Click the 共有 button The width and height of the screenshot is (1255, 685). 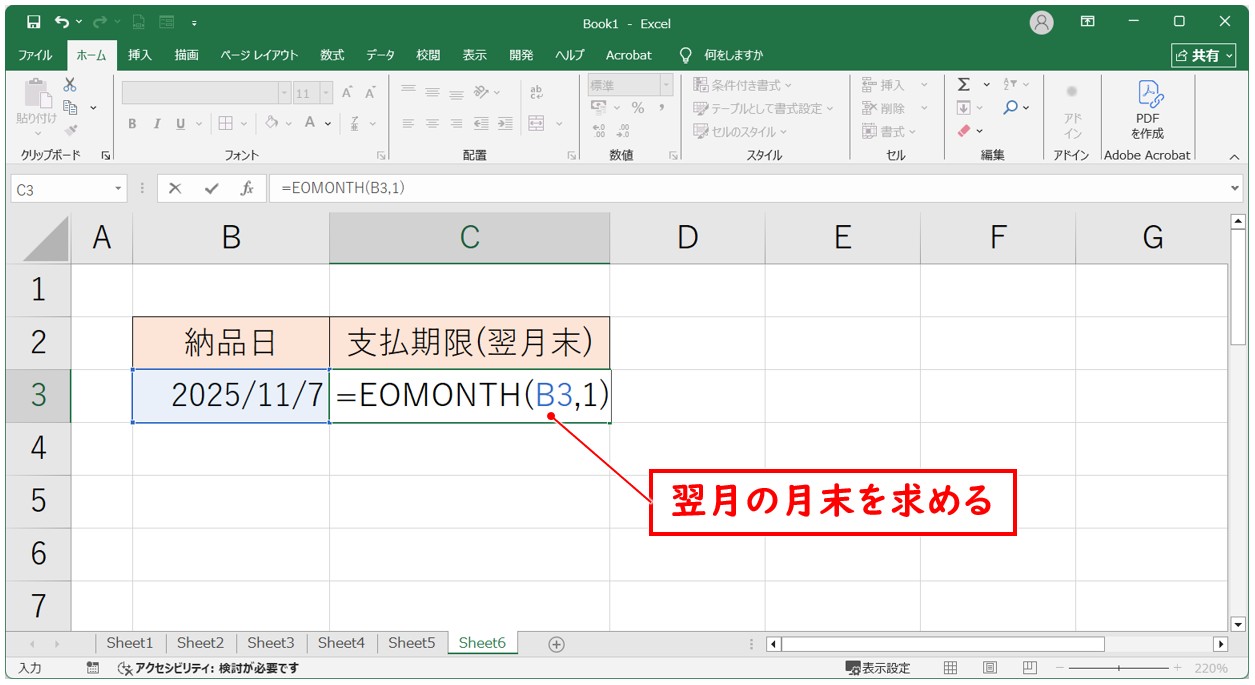tap(1203, 55)
